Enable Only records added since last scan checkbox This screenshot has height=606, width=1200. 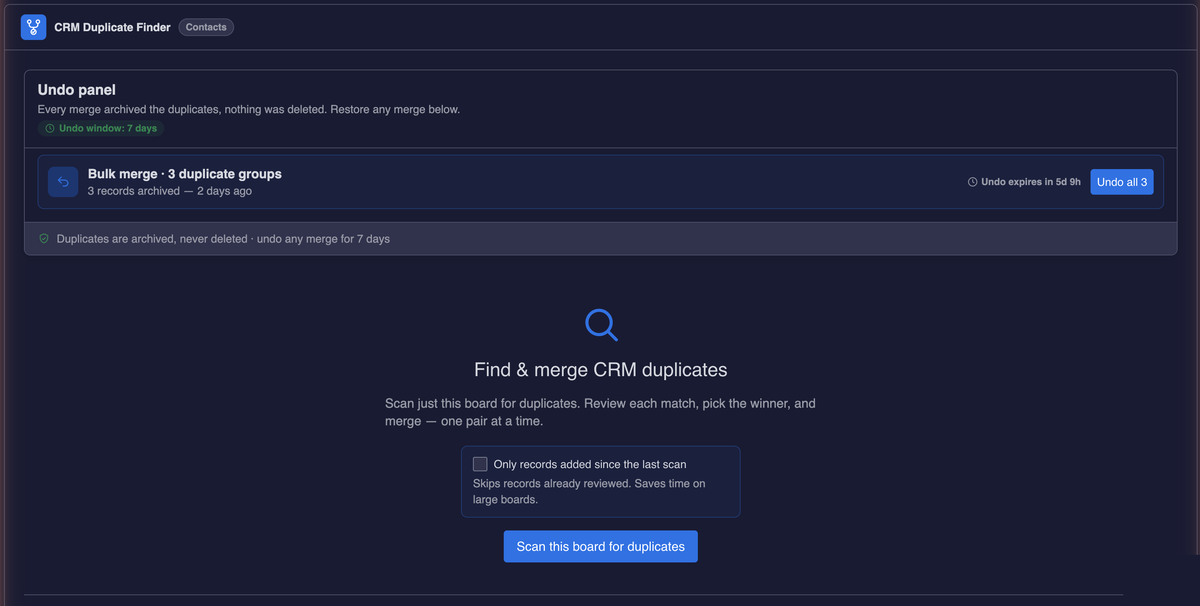480,464
